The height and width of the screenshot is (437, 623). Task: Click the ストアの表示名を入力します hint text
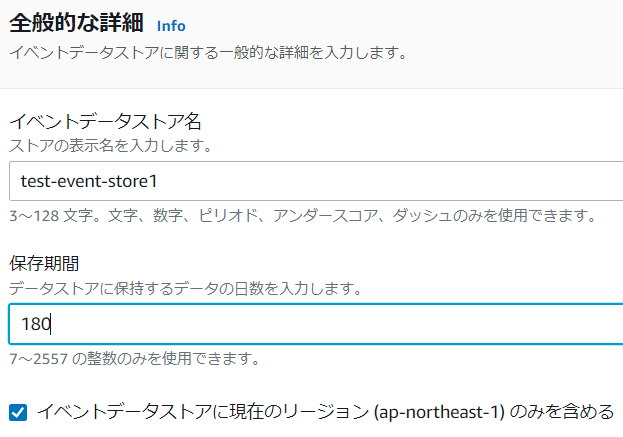(110, 146)
